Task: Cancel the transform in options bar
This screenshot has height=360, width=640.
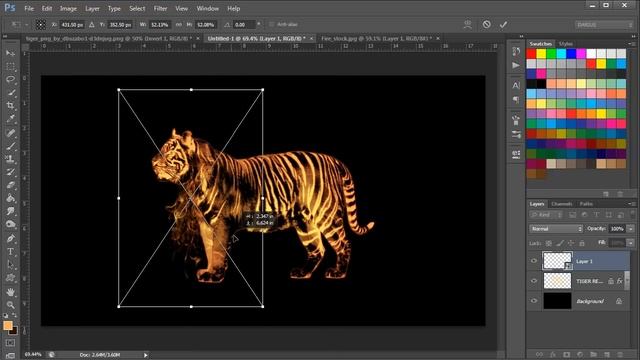Action: (x=487, y=24)
